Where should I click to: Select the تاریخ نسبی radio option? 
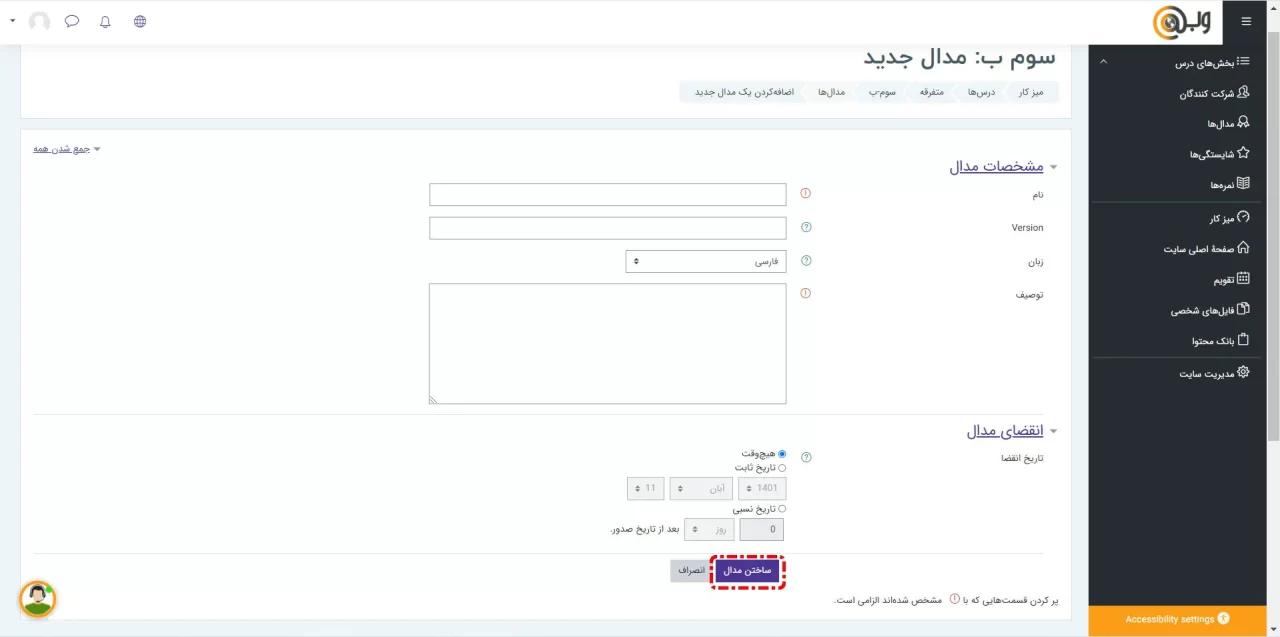(782, 509)
